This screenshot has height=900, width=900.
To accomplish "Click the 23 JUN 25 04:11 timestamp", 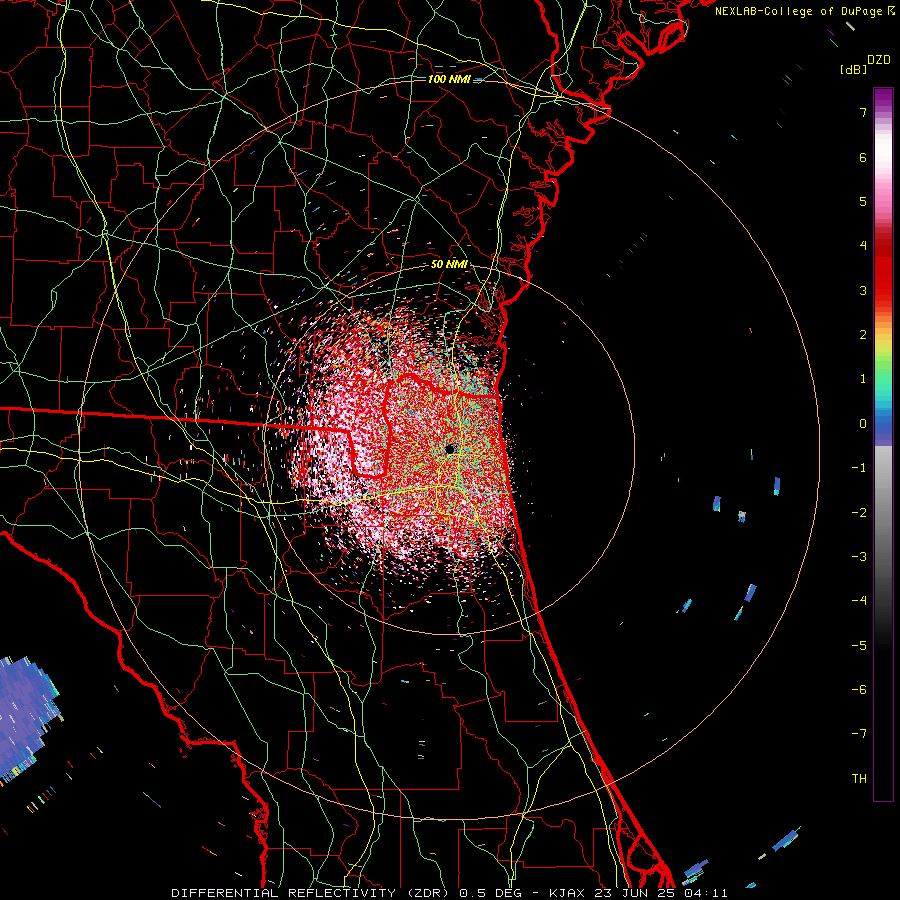I will [x=659, y=893].
